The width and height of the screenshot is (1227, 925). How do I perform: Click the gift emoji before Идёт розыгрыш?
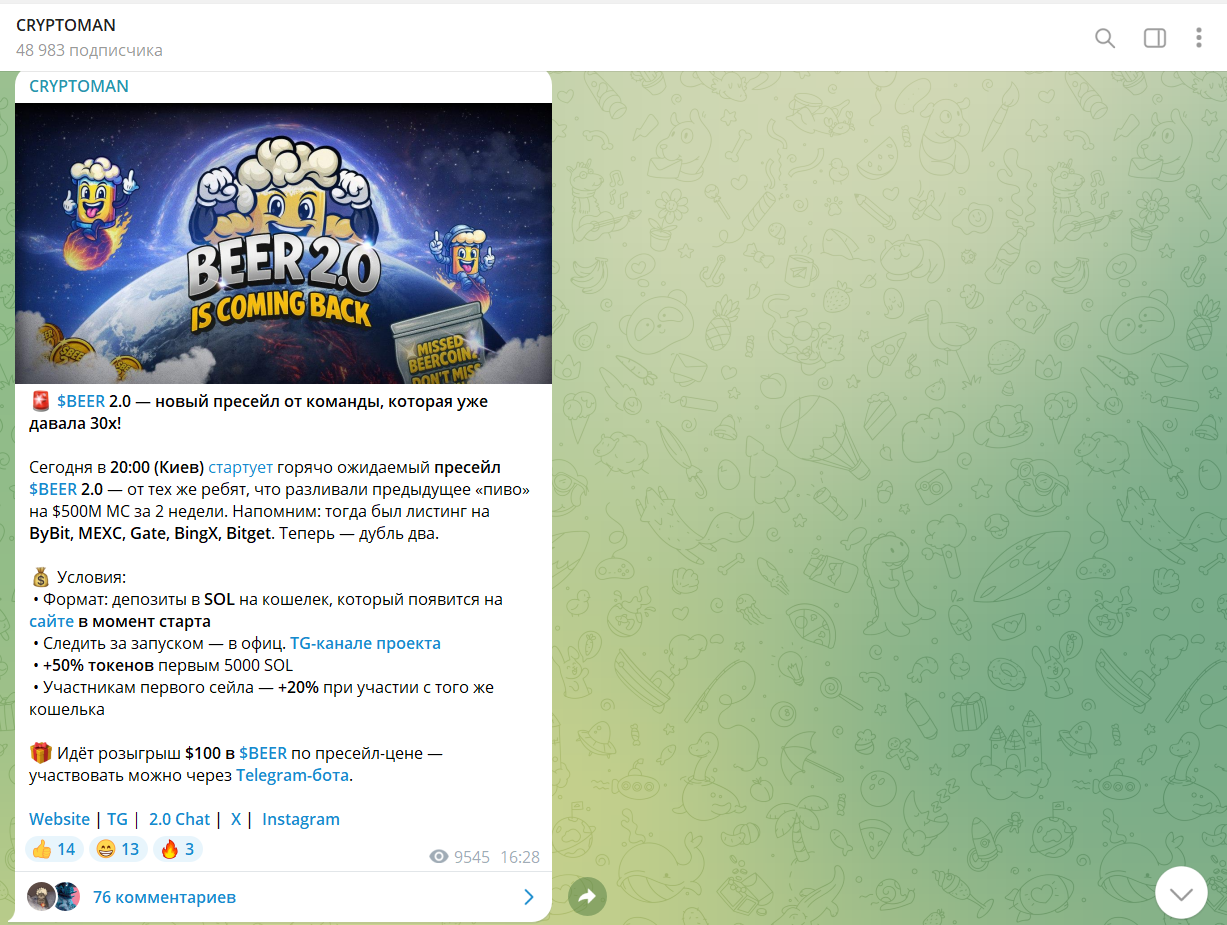(40, 753)
